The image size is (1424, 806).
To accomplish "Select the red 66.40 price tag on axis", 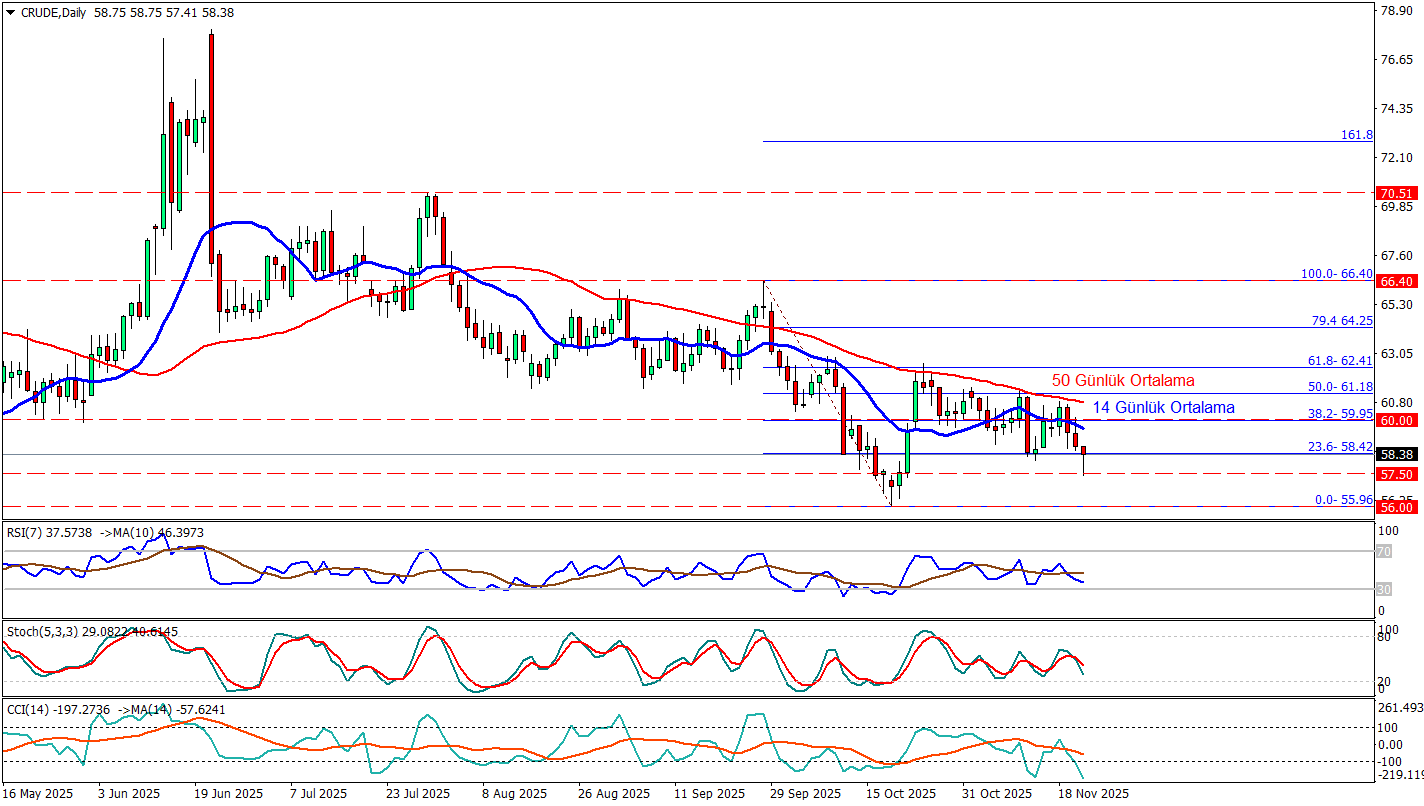I will [x=1394, y=282].
